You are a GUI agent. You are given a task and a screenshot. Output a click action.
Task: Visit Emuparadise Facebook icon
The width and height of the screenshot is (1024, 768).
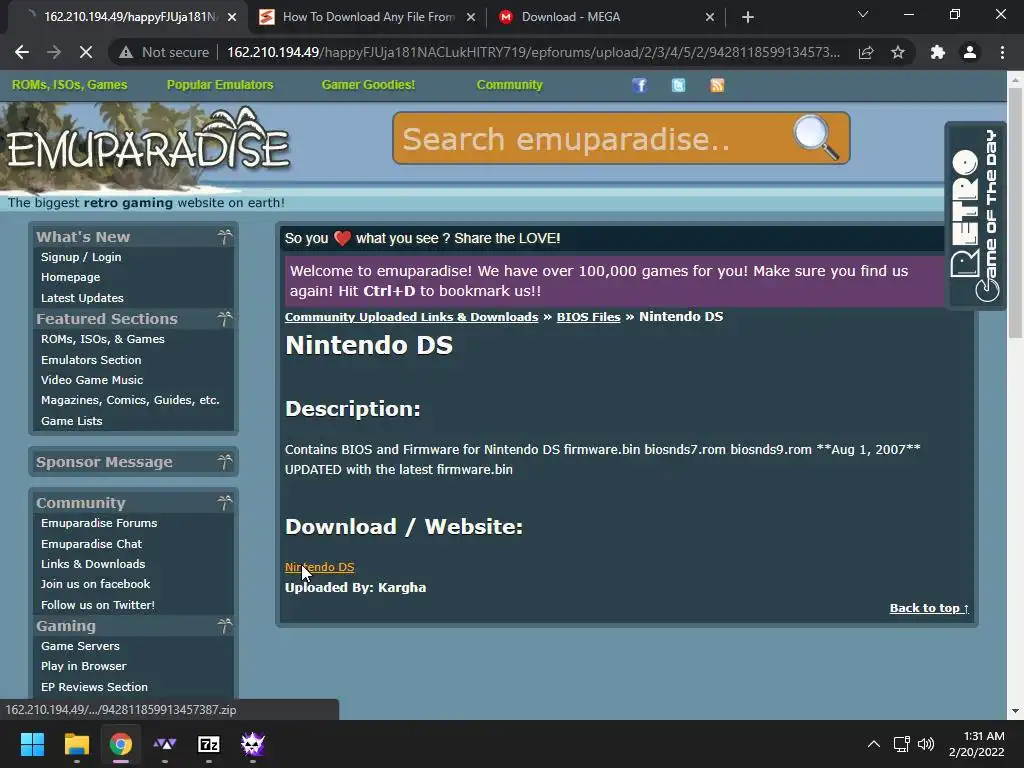coord(639,85)
